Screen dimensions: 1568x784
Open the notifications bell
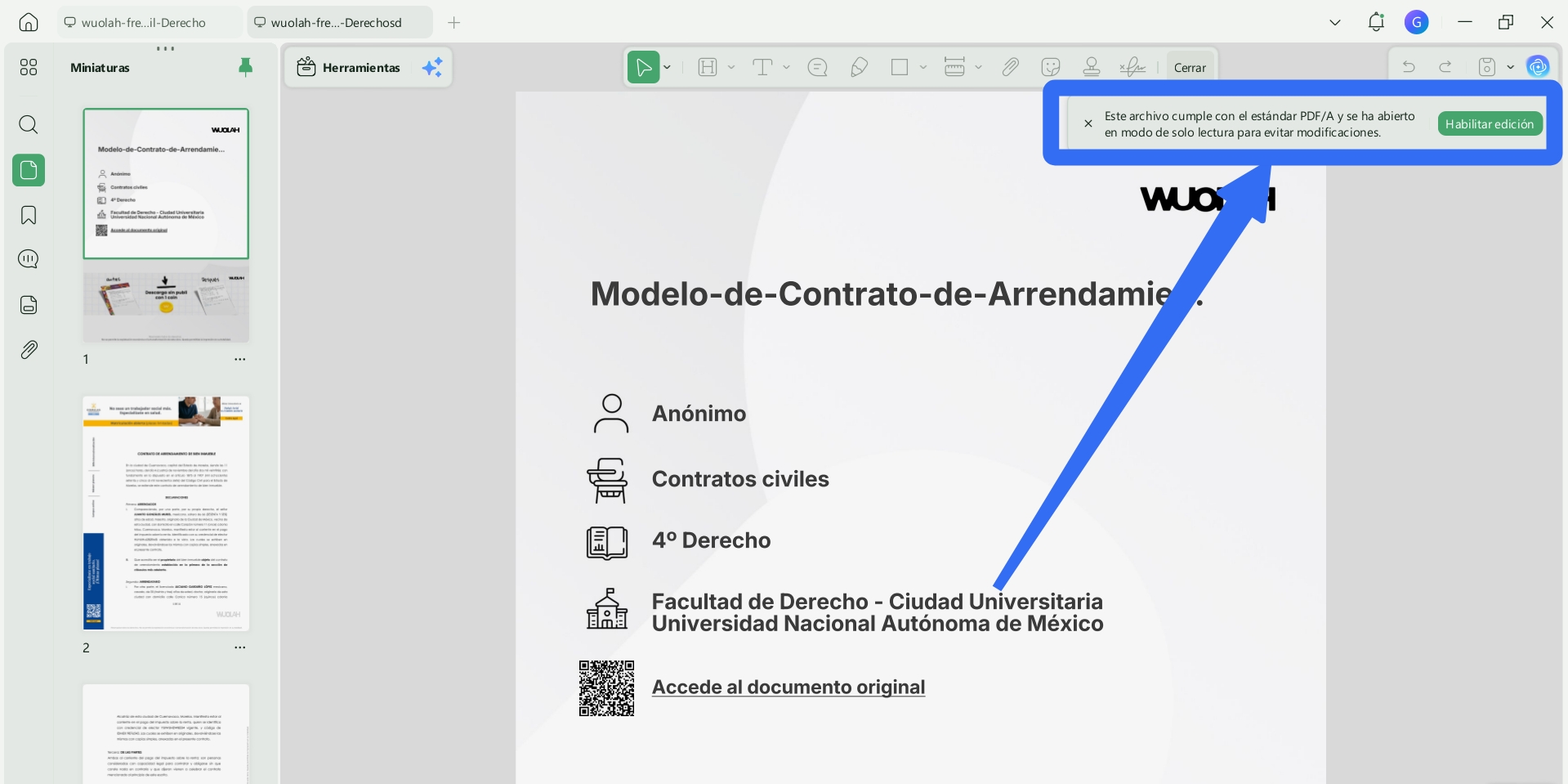pos(1376,22)
